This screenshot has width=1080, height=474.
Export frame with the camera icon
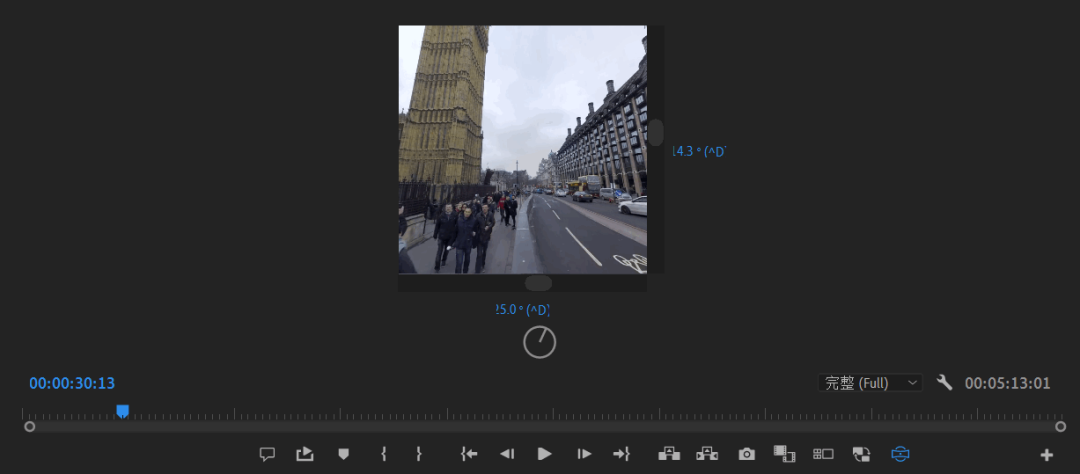click(747, 454)
